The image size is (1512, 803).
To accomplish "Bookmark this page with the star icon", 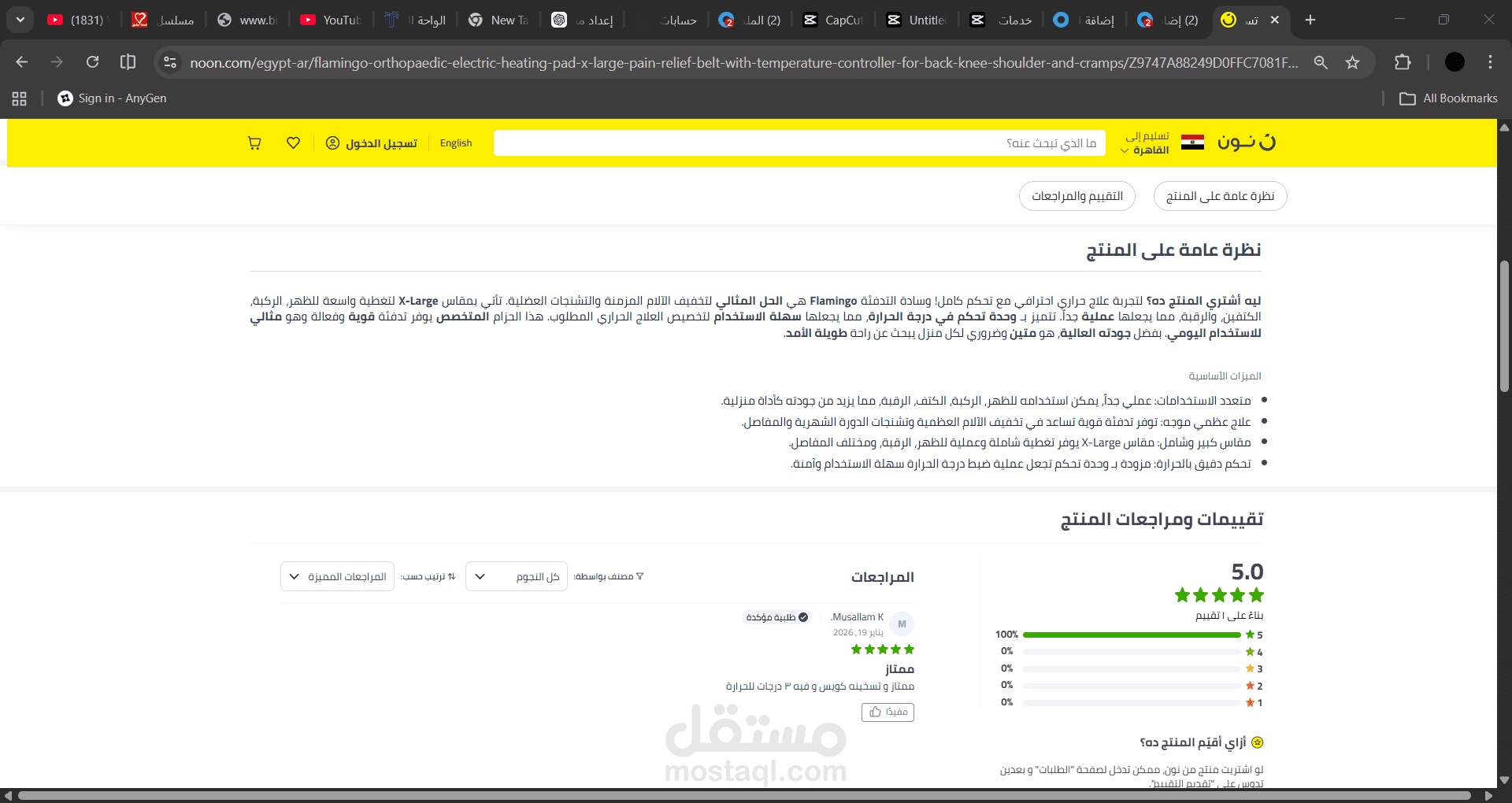I will pyautogui.click(x=1352, y=62).
